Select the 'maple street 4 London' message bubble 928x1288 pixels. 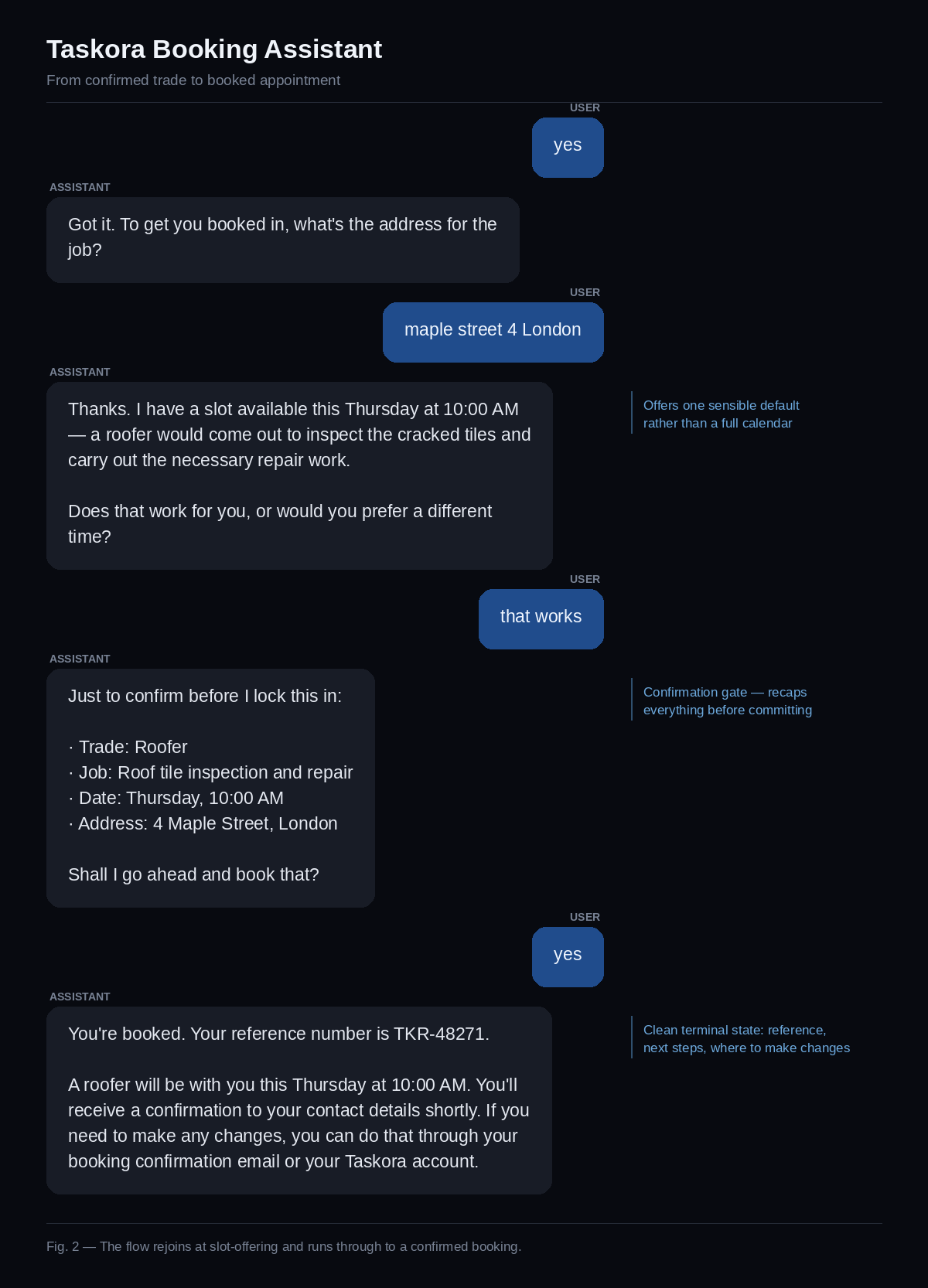coord(493,332)
